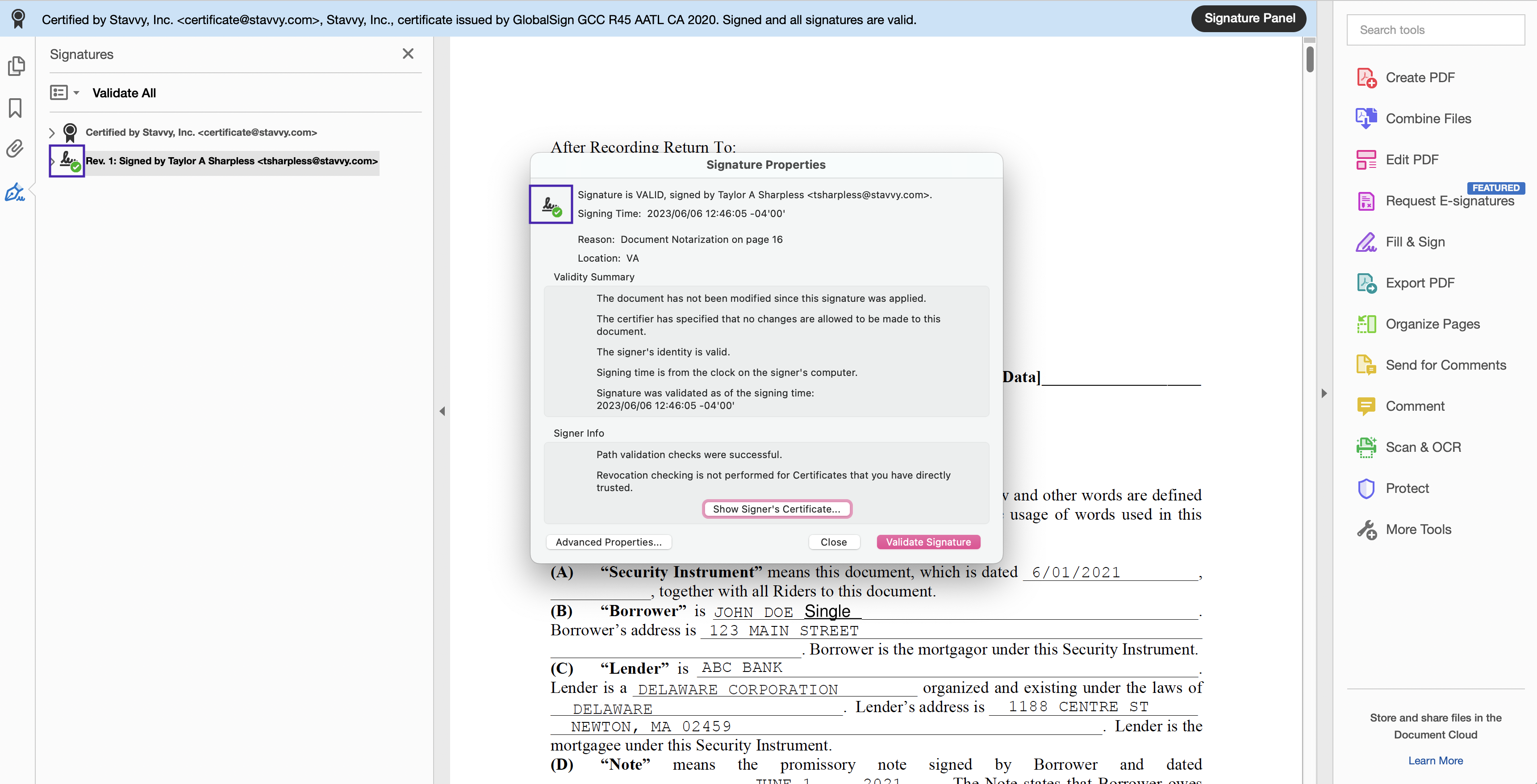Click 'Path validation checks were successful.' text
Viewport: 1537px width, 784px height.
tap(689, 455)
